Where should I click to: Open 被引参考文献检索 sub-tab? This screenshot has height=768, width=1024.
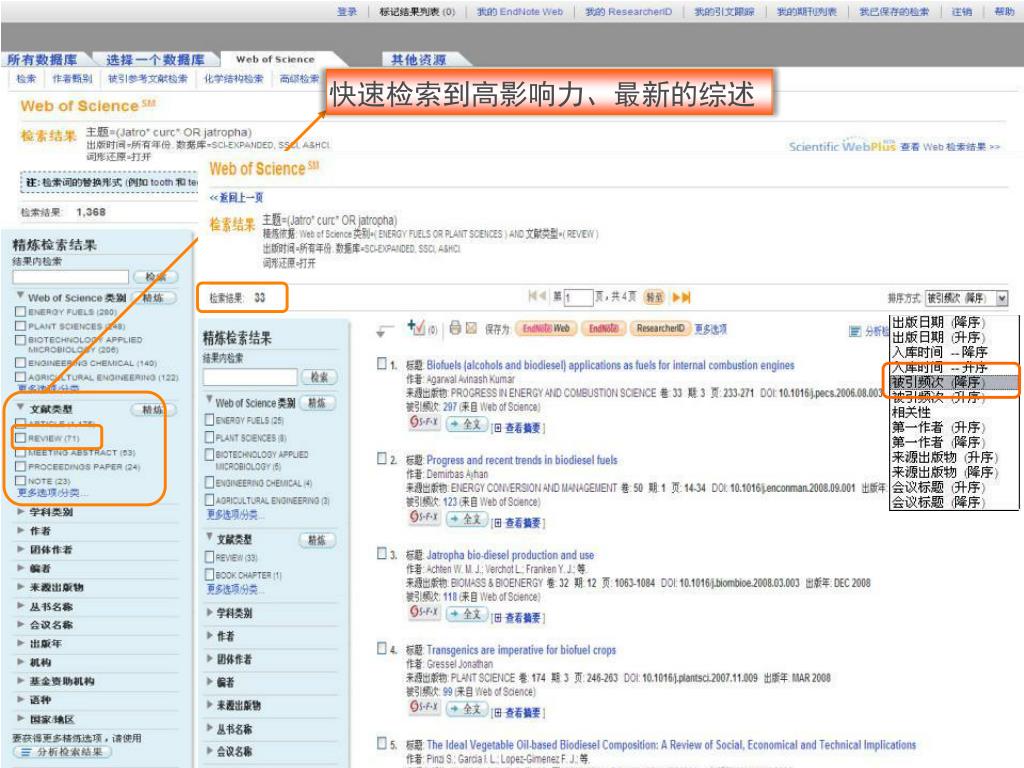[148, 78]
